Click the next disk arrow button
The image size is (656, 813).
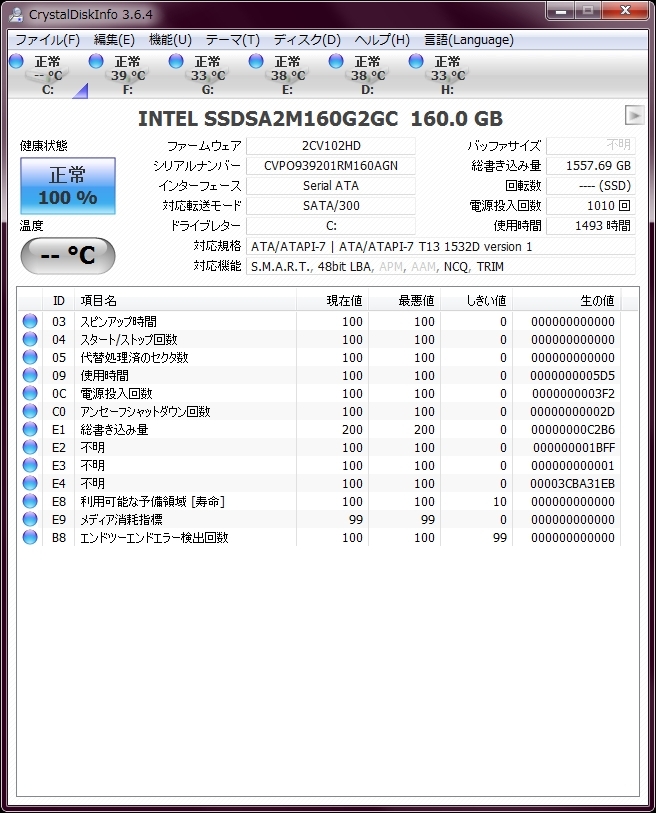[633, 114]
